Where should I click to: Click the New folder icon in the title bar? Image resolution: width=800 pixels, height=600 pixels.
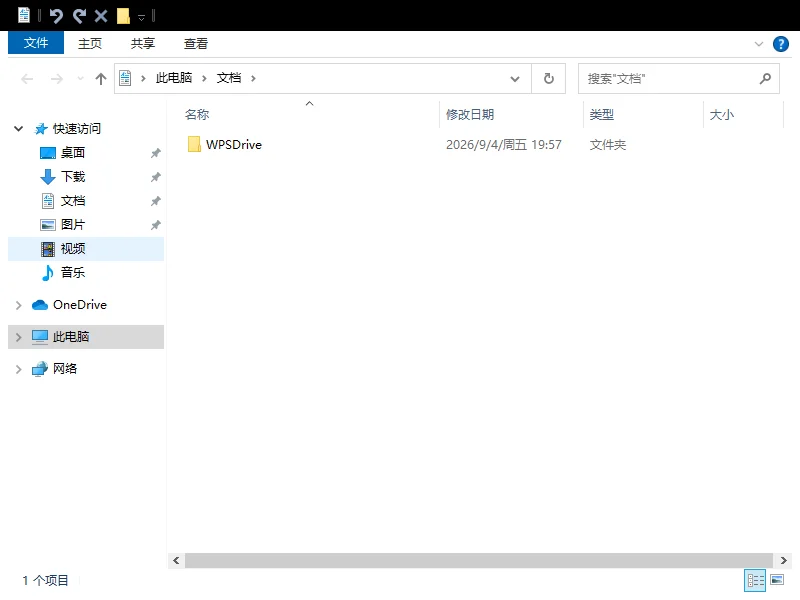[x=123, y=16]
